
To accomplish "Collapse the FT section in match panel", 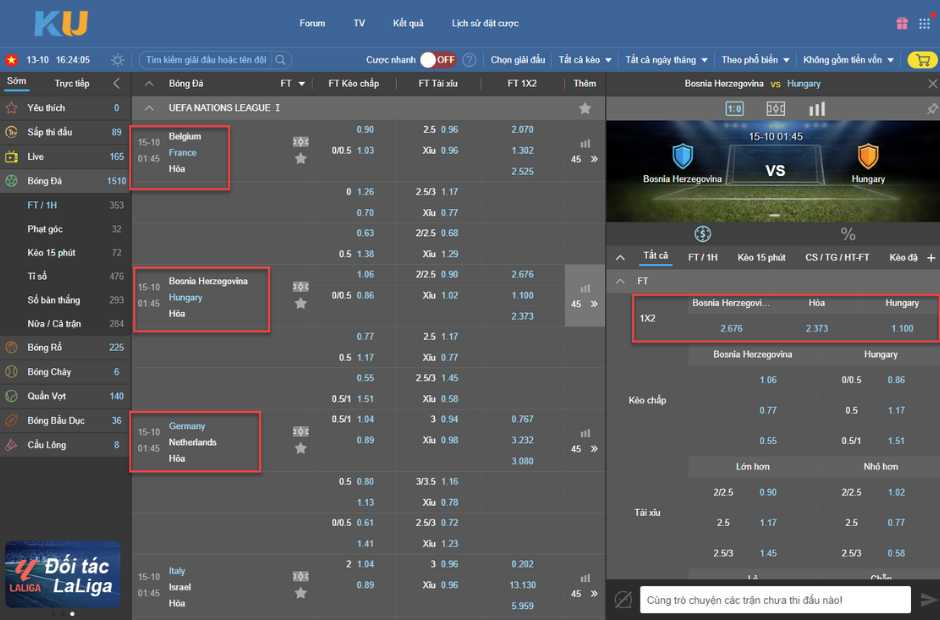I will click(620, 281).
